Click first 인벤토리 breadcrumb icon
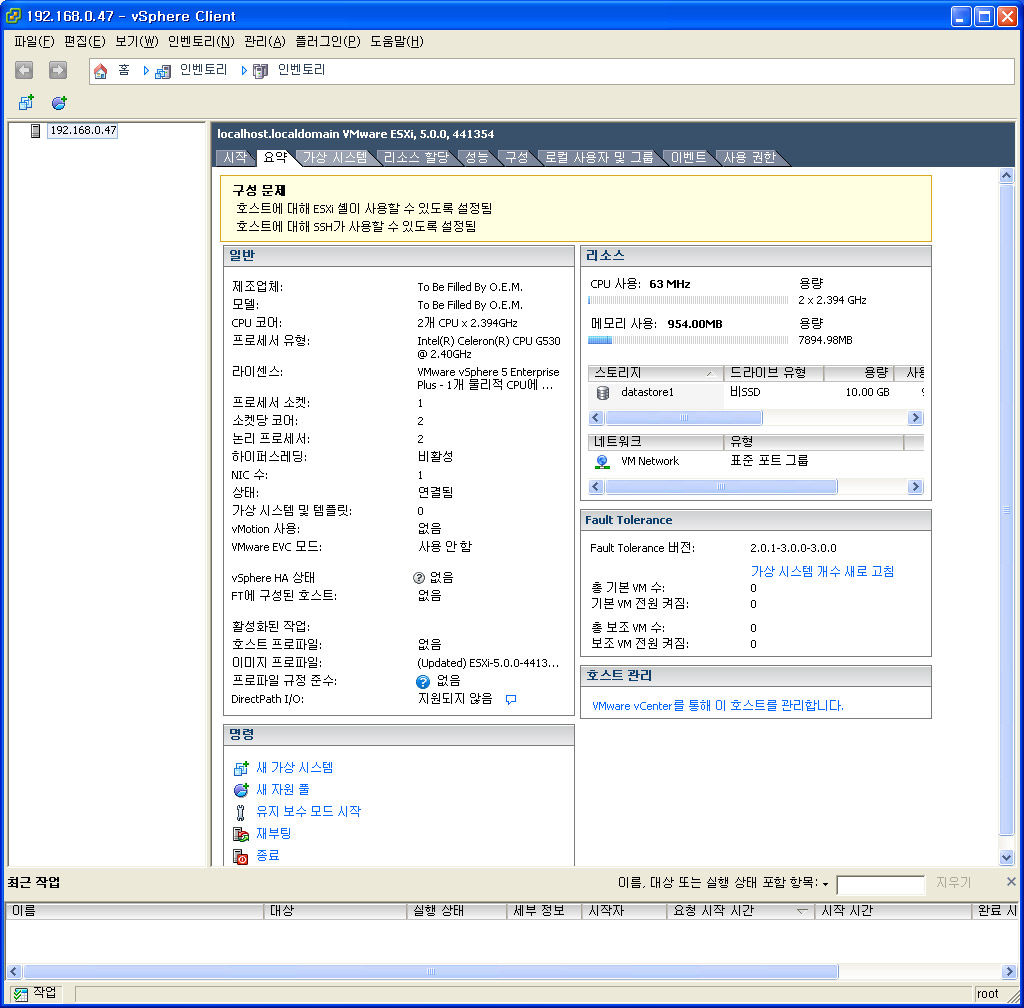 click(163, 71)
